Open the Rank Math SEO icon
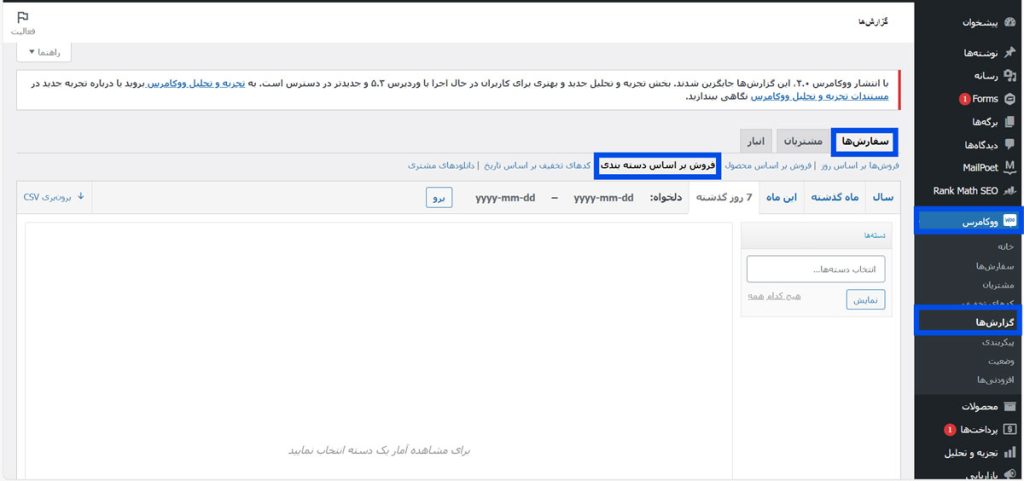Screen dimensions: 1024x481 click(1010, 191)
